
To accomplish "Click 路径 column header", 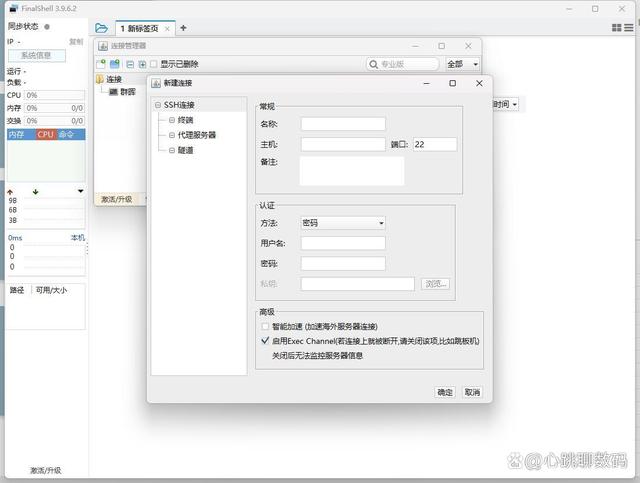I will click(17, 290).
